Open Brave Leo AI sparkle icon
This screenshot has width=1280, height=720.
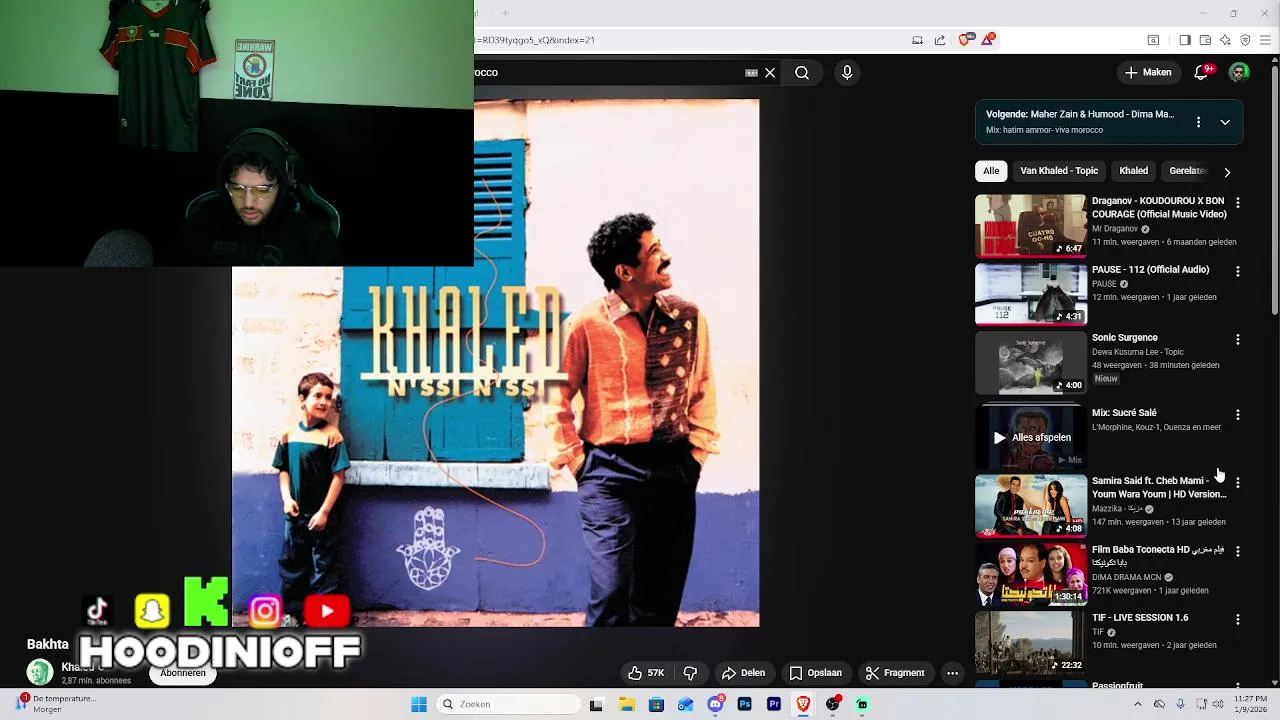pyautogui.click(x=1225, y=40)
